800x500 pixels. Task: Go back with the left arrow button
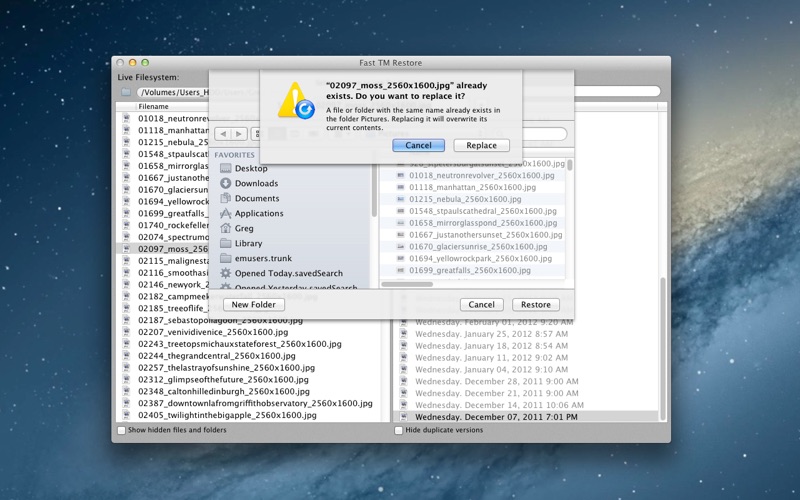pos(223,134)
